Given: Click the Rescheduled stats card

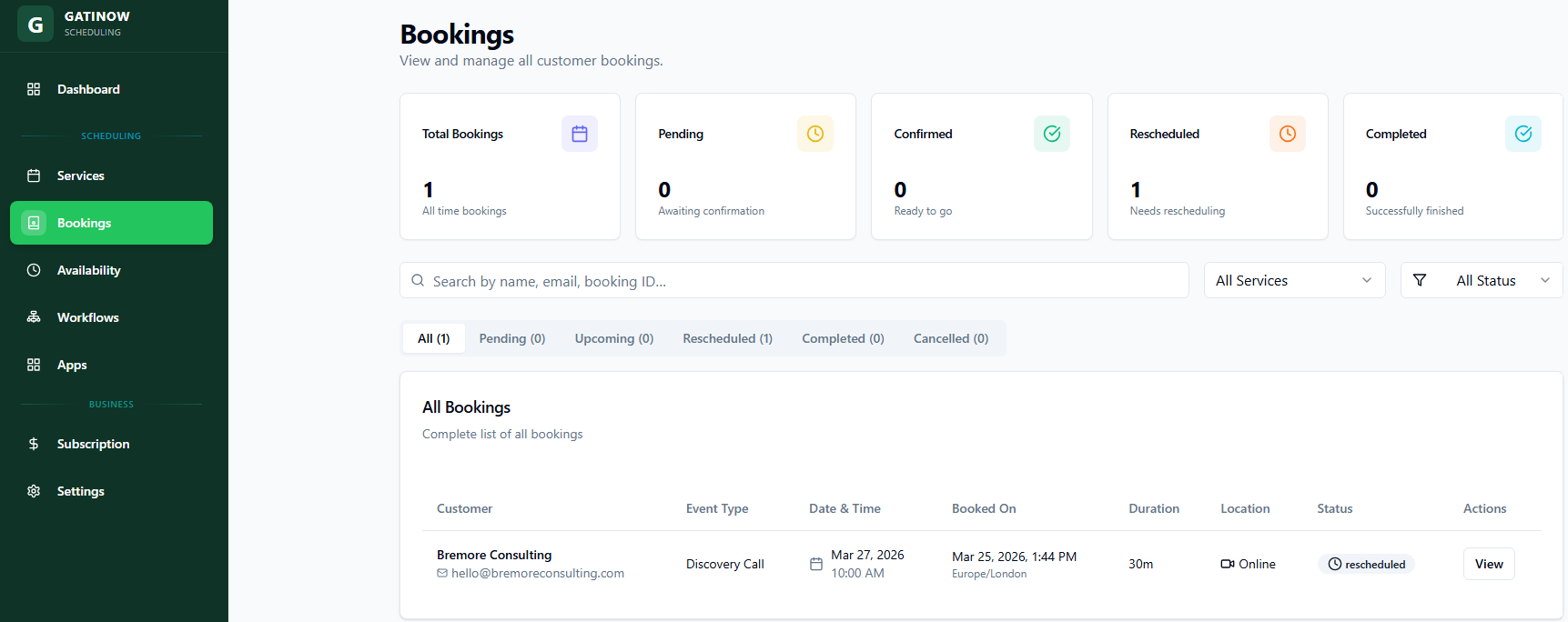Looking at the screenshot, I should [1218, 166].
